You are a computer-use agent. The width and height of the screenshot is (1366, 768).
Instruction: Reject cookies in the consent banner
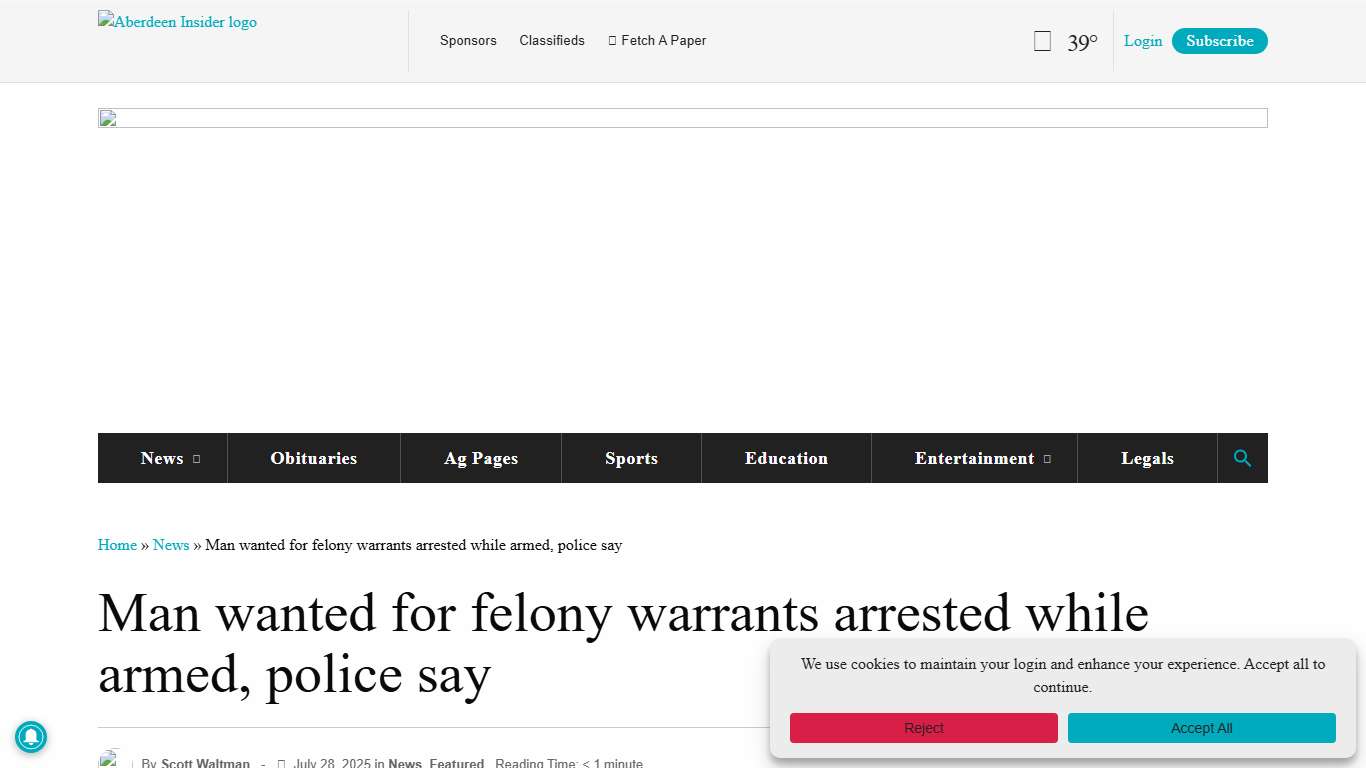point(923,728)
